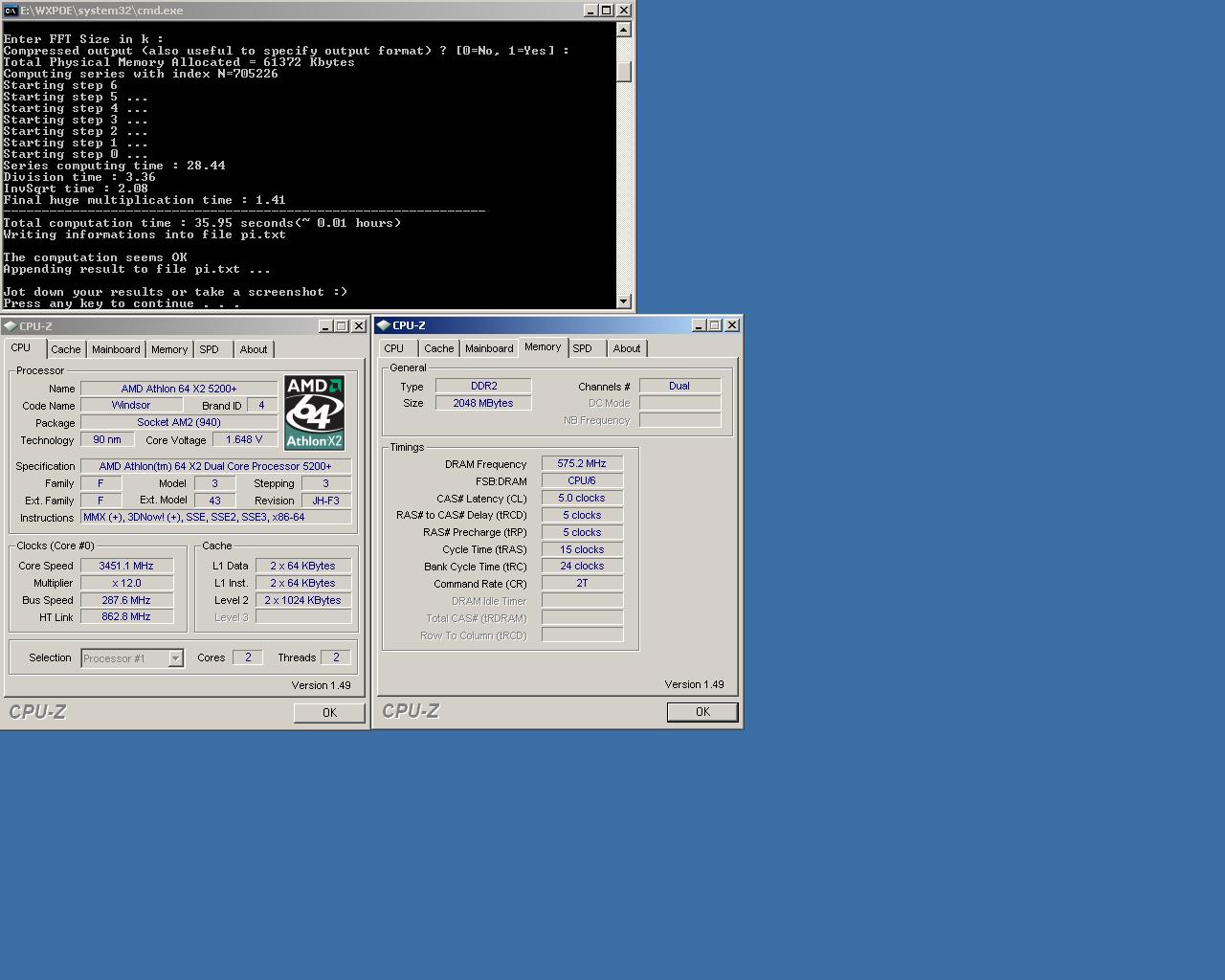Viewport: 1225px width, 980px height.
Task: Click the Code Name field Windsor
Action: click(x=131, y=406)
